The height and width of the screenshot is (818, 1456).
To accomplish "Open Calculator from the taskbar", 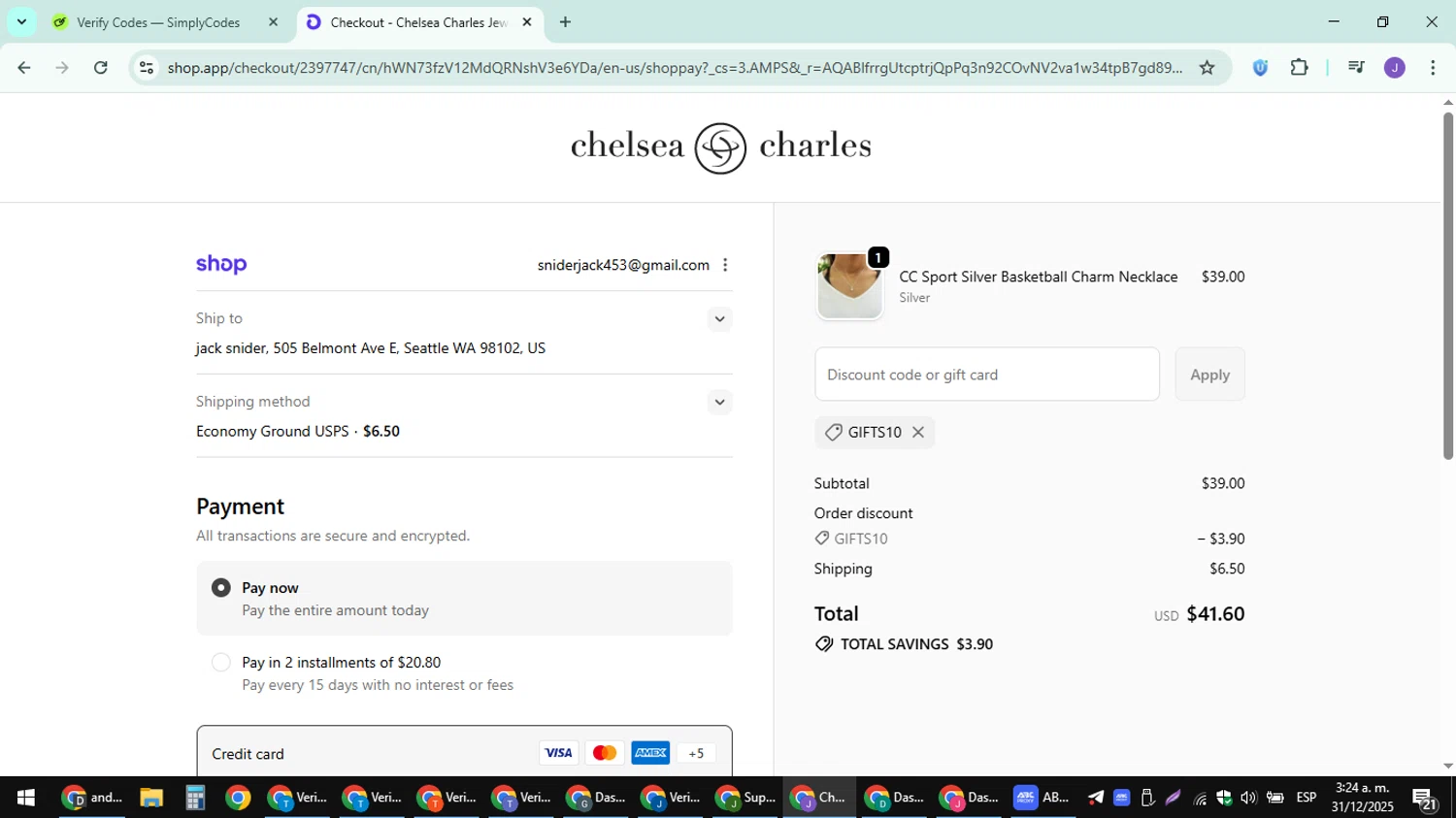I will tap(194, 798).
